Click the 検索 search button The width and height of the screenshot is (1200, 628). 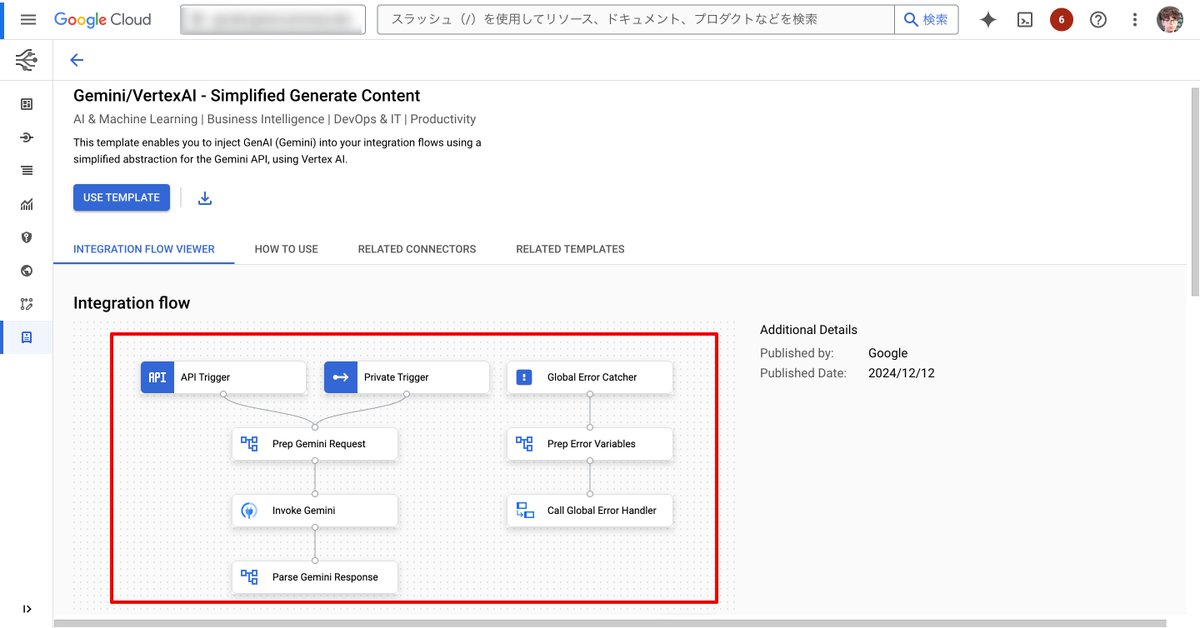(926, 19)
